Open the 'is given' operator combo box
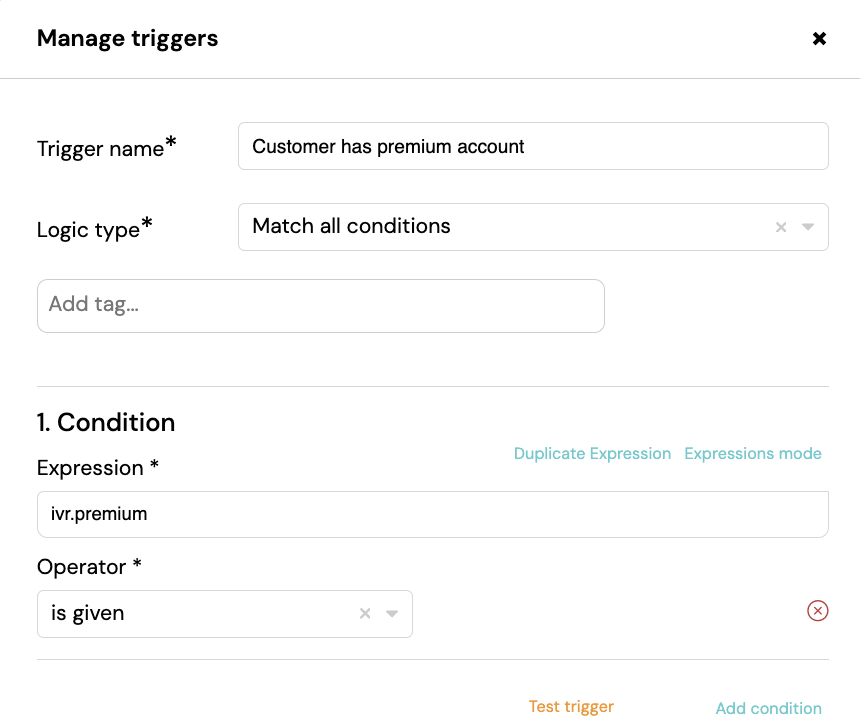The width and height of the screenshot is (860, 728). (x=225, y=614)
